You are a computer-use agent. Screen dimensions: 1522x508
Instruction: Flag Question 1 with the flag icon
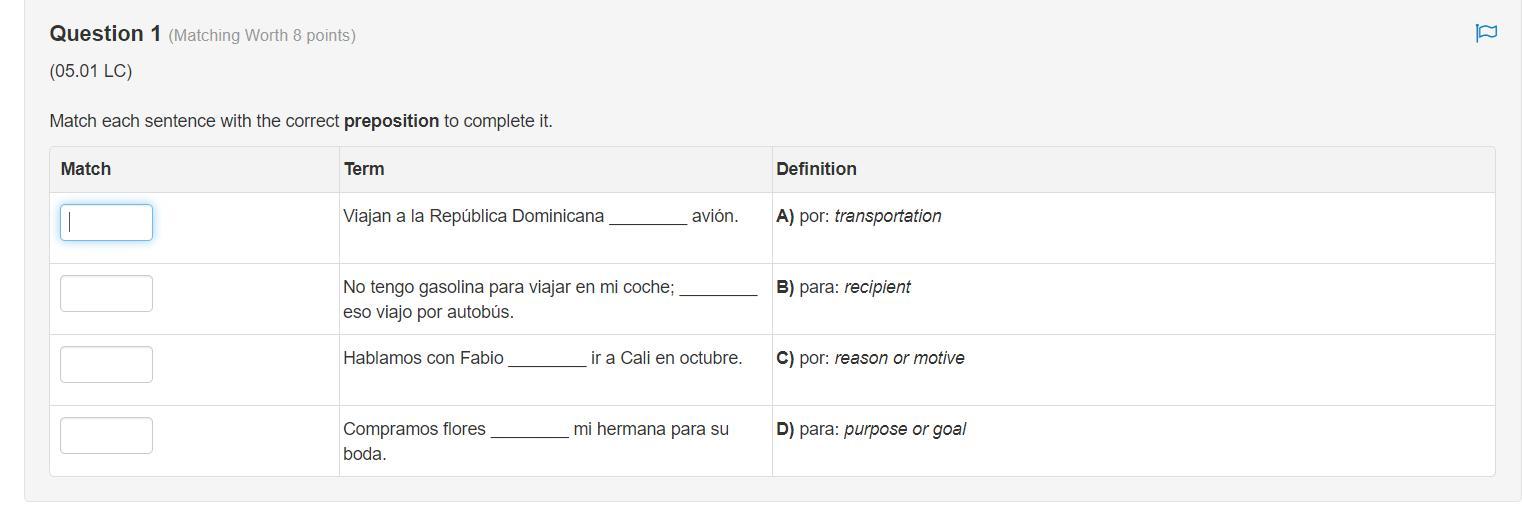click(x=1486, y=33)
